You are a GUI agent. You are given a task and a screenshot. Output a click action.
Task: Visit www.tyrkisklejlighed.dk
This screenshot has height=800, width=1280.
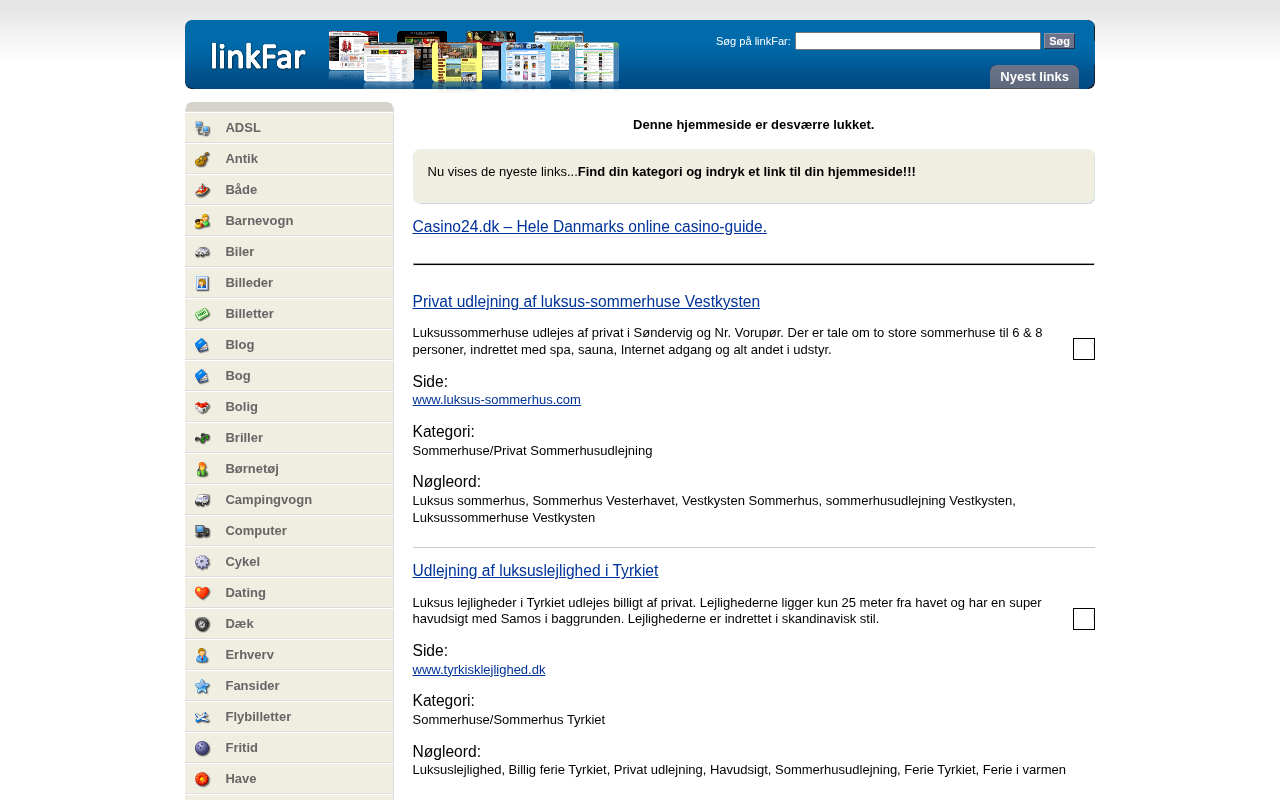click(479, 670)
